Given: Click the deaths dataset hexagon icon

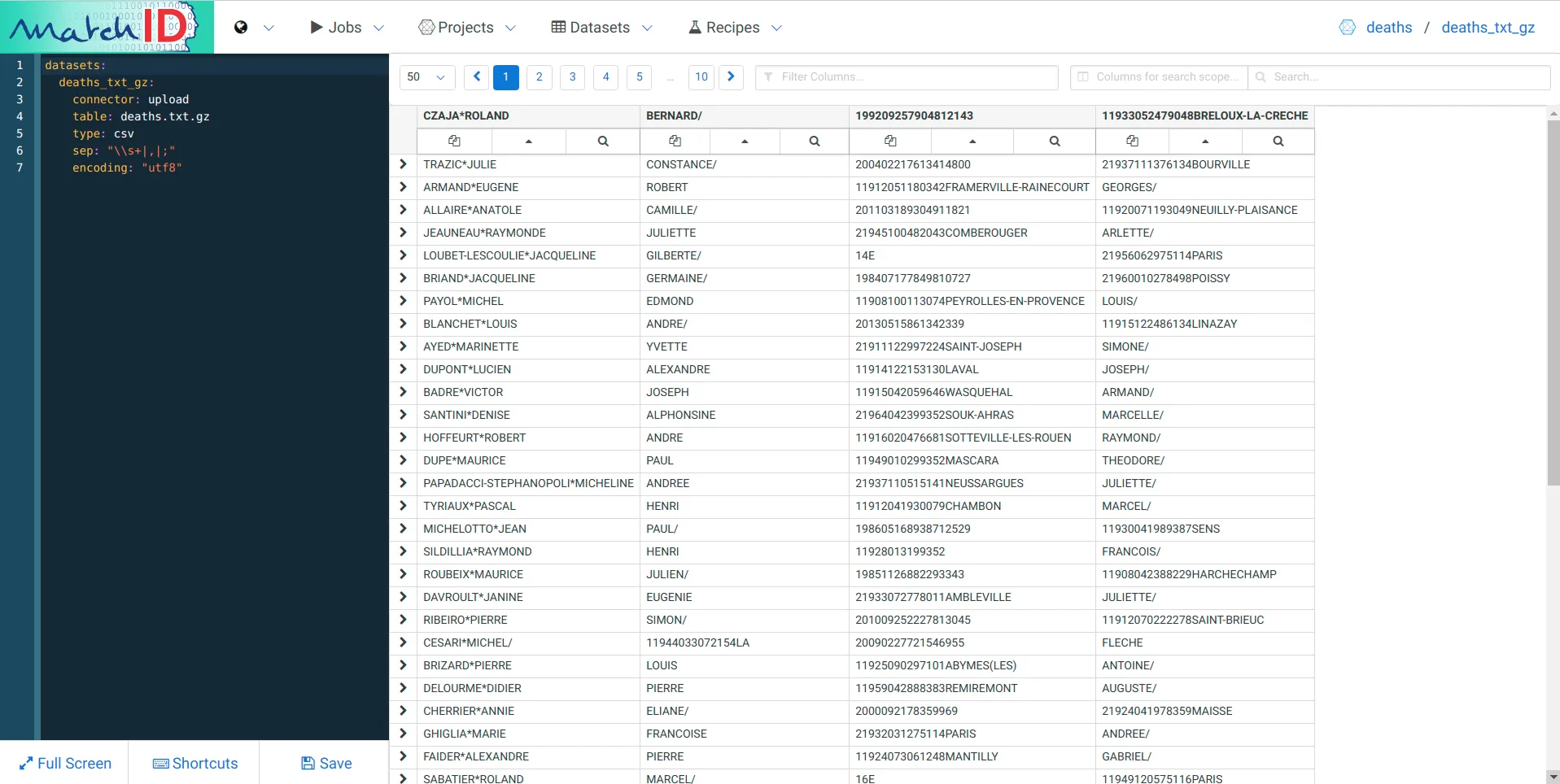Looking at the screenshot, I should pyautogui.click(x=1348, y=27).
